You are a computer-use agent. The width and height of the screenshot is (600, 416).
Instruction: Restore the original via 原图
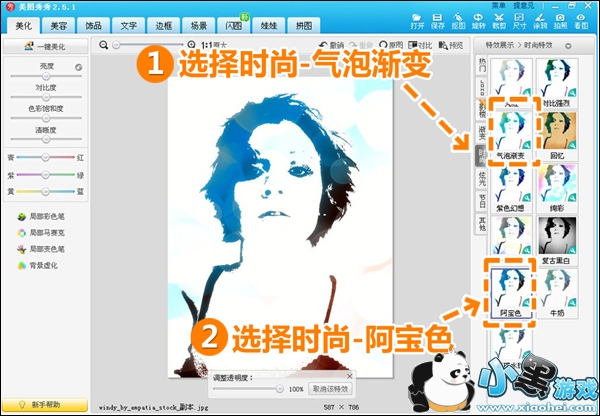(x=391, y=45)
